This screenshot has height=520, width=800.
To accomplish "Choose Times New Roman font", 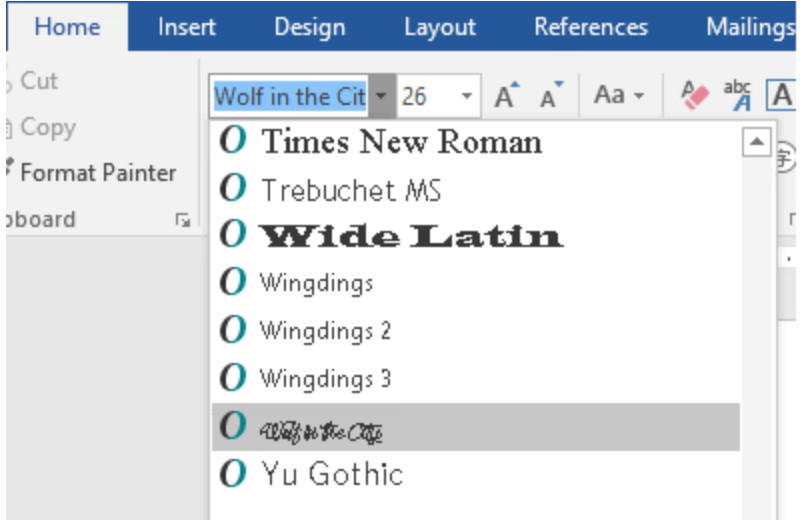I will coord(476,141).
